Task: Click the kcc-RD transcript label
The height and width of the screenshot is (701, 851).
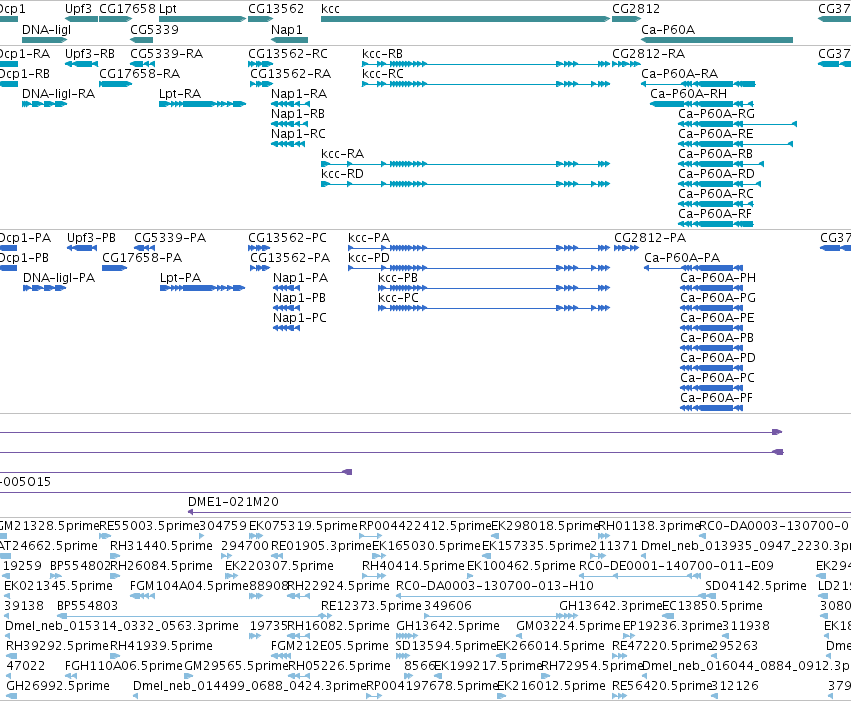Action: click(342, 174)
